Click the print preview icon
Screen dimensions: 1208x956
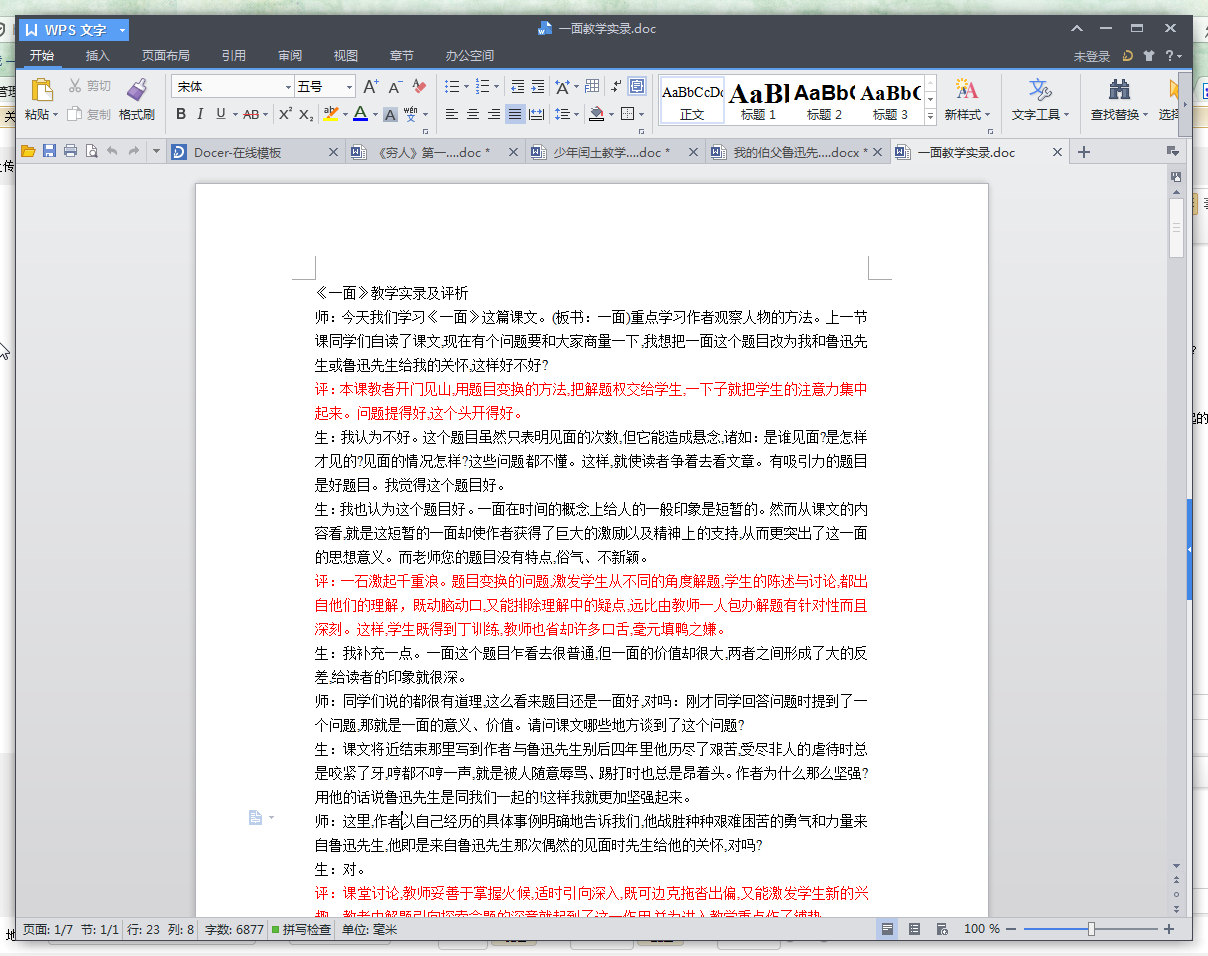tap(91, 152)
